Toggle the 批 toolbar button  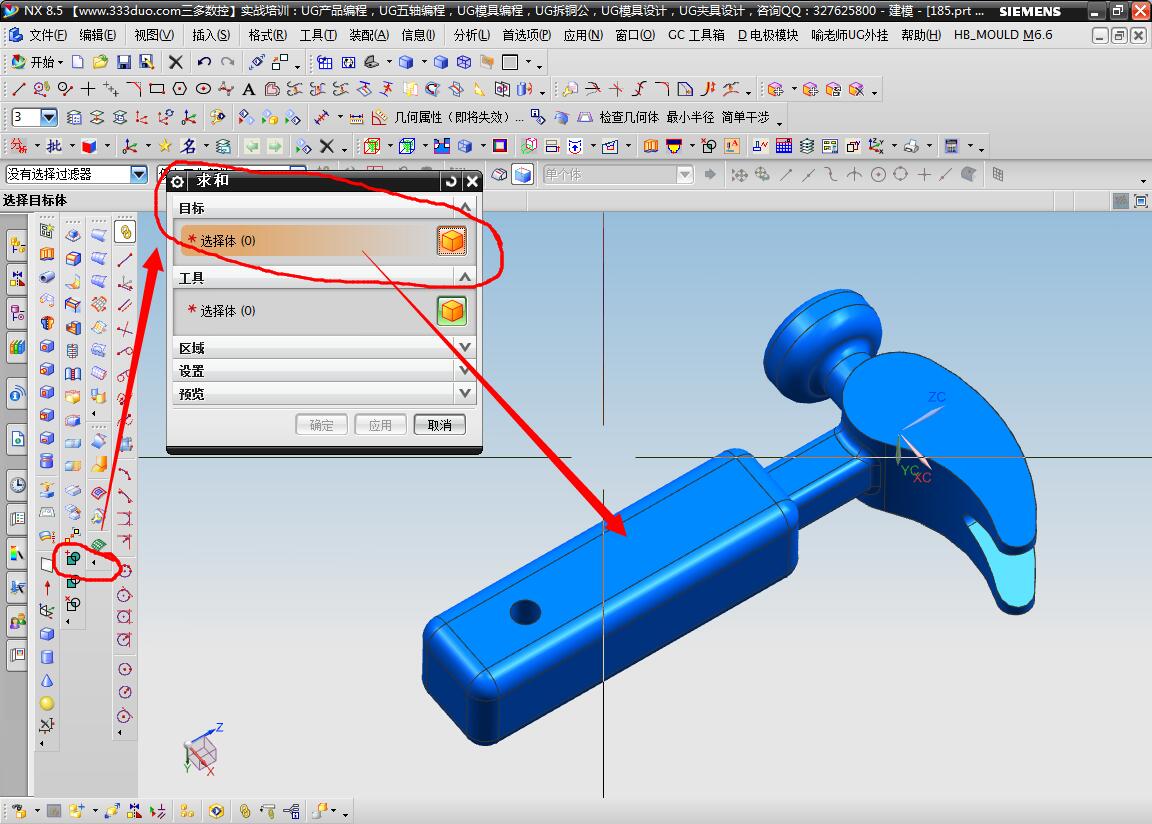coord(54,146)
